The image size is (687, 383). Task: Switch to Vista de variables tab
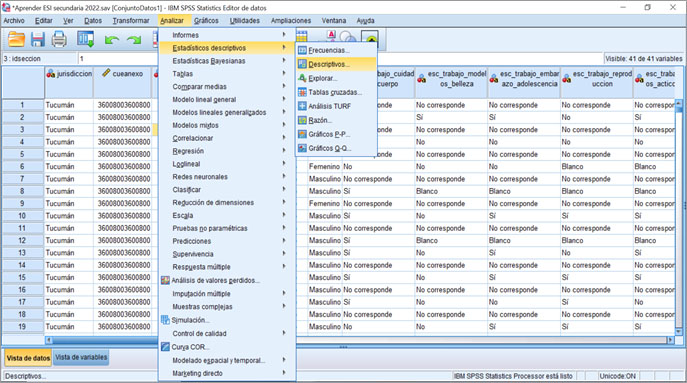(81, 358)
